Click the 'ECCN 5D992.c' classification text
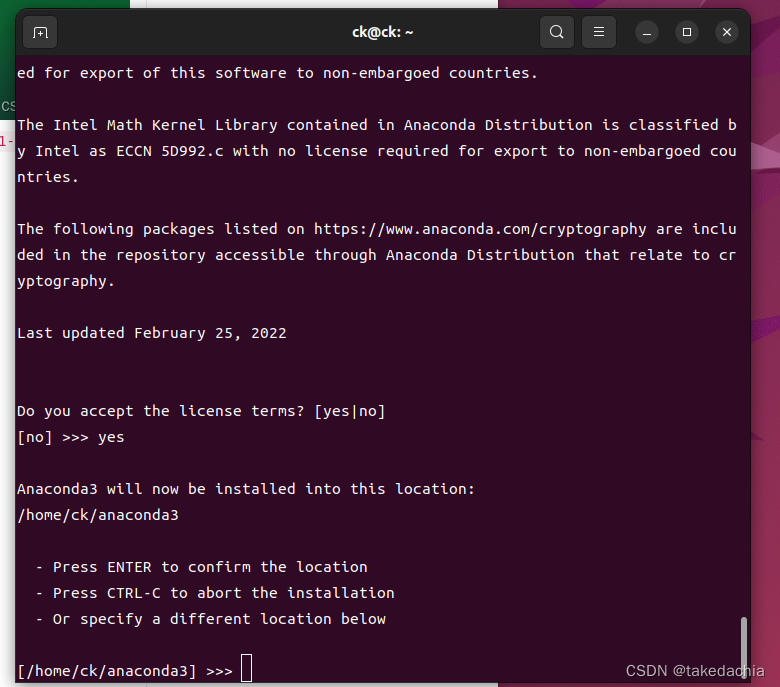 [x=170, y=151]
